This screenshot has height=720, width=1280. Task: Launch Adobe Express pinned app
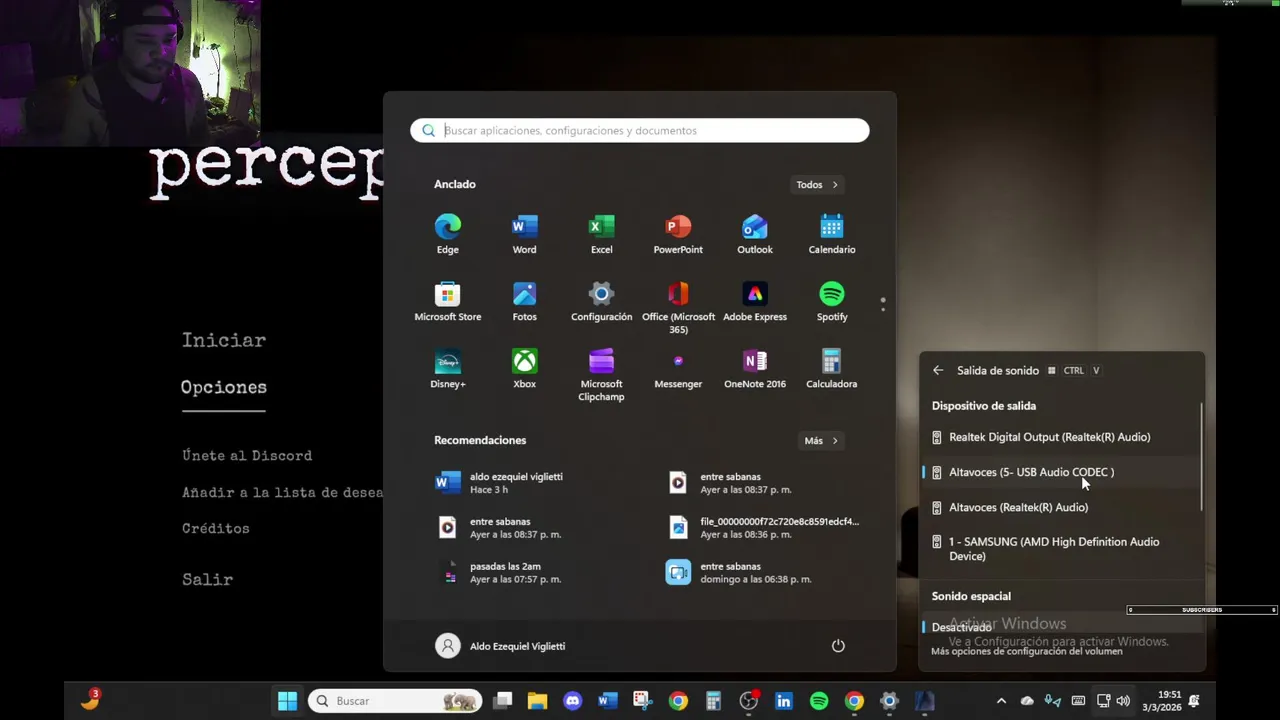tap(755, 301)
